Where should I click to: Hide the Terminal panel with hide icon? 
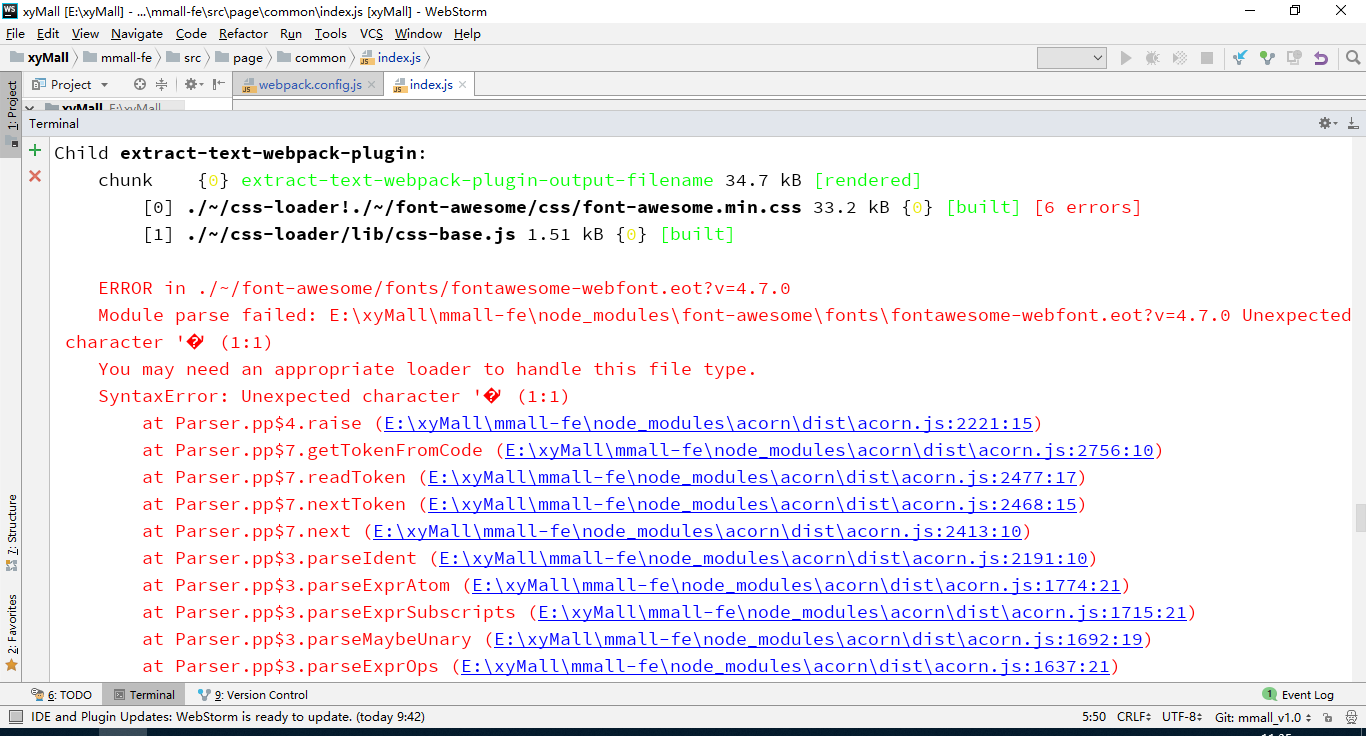pos(1352,123)
